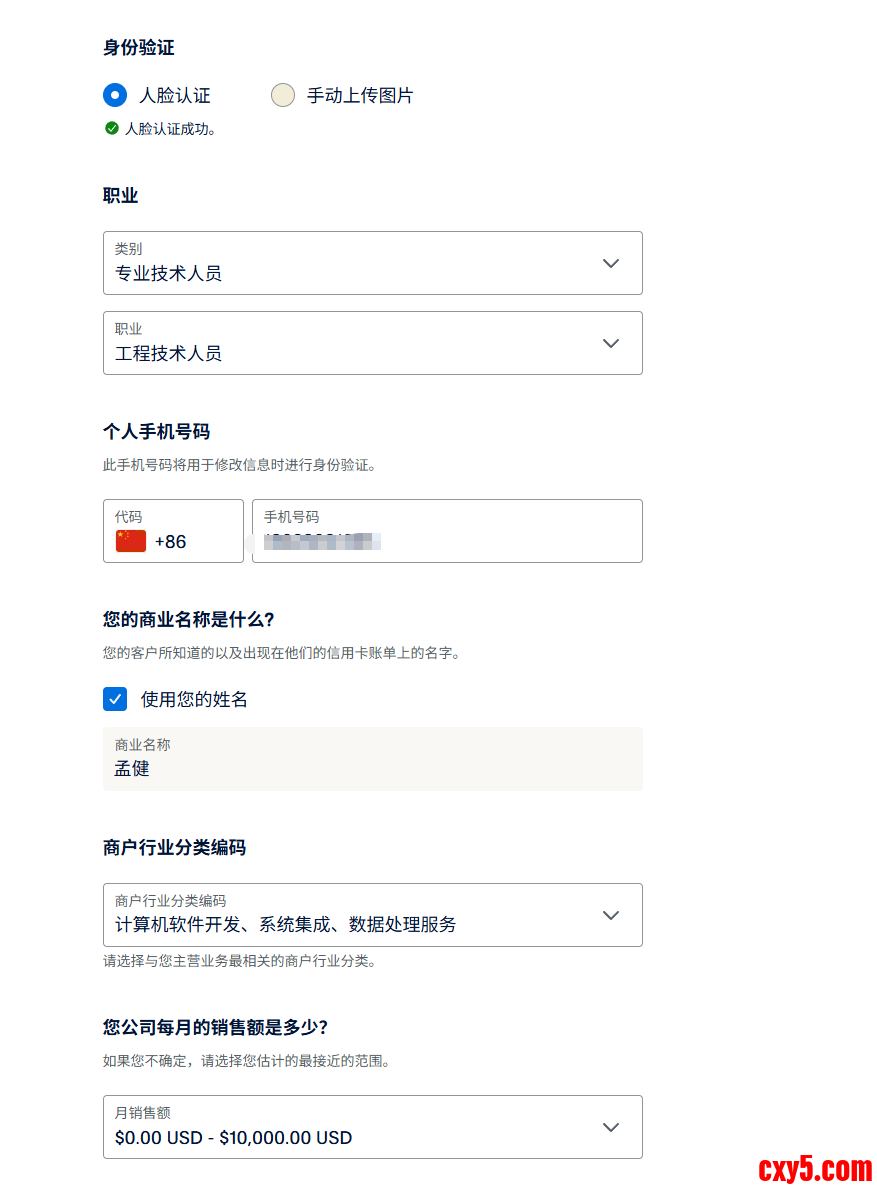Click the cxy5.com watermark link
The height and width of the screenshot is (1189, 877).
click(x=815, y=1168)
